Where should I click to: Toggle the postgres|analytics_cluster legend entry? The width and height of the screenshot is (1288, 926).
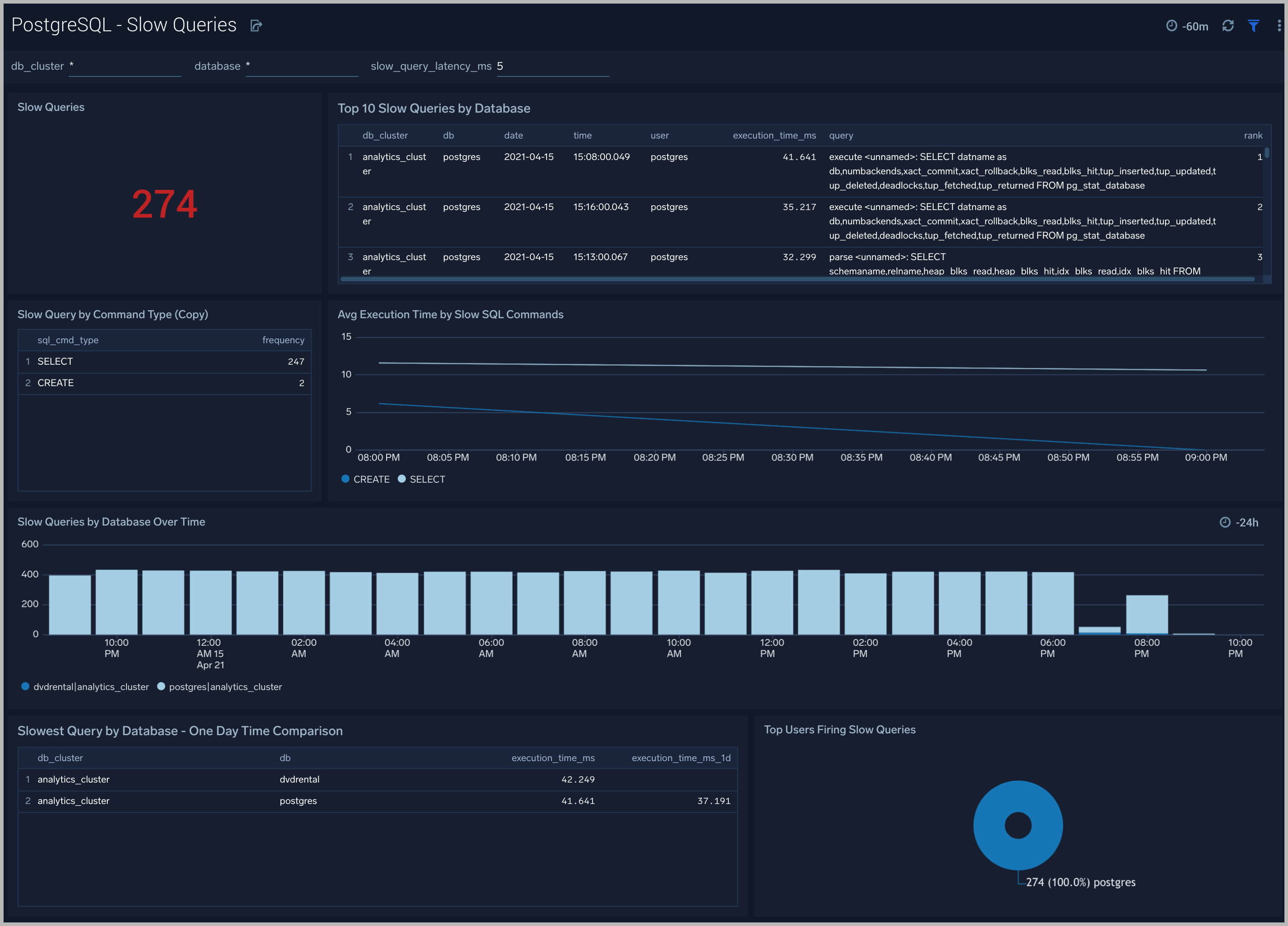click(x=220, y=686)
